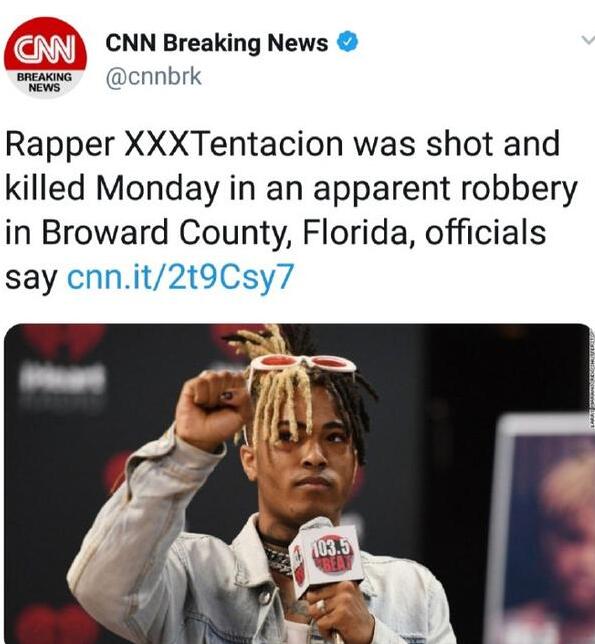Image resolution: width=595 pixels, height=644 pixels.
Task: Click the word Florida in tweet text
Action: 354,232
